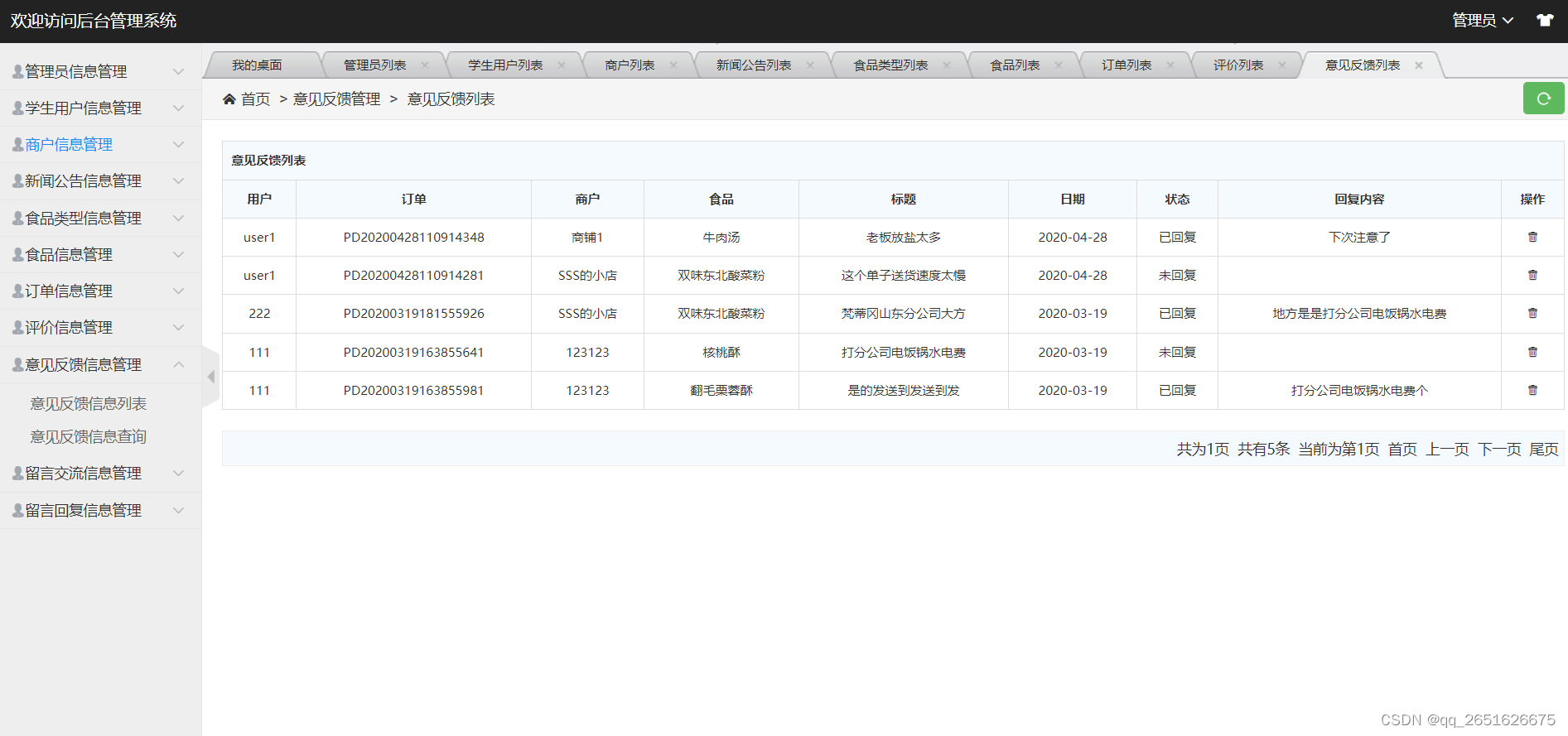Close the 管理员列表 tab
The image size is (1568, 736).
tap(425, 65)
